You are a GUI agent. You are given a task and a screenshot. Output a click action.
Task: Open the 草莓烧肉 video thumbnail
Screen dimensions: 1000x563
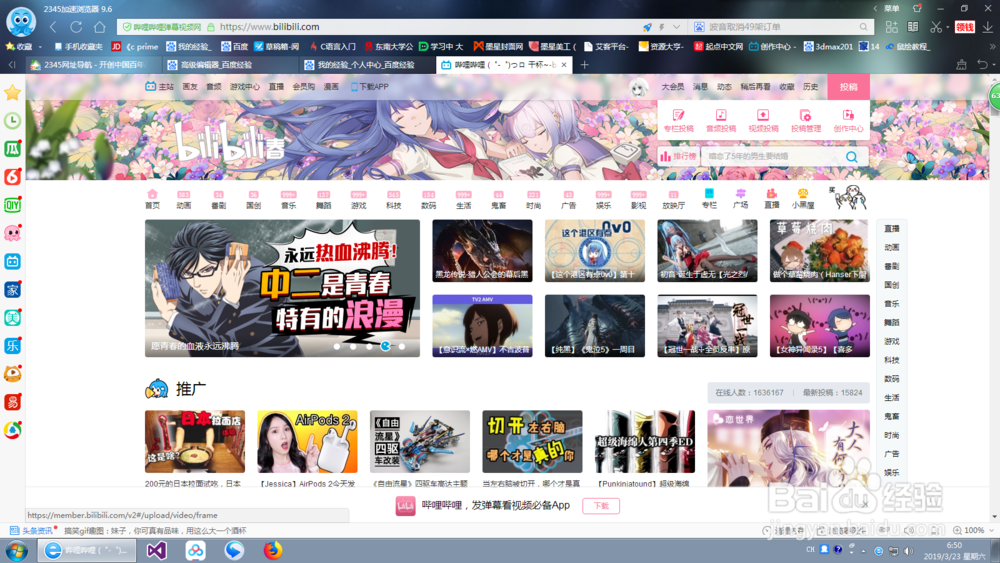coord(820,251)
